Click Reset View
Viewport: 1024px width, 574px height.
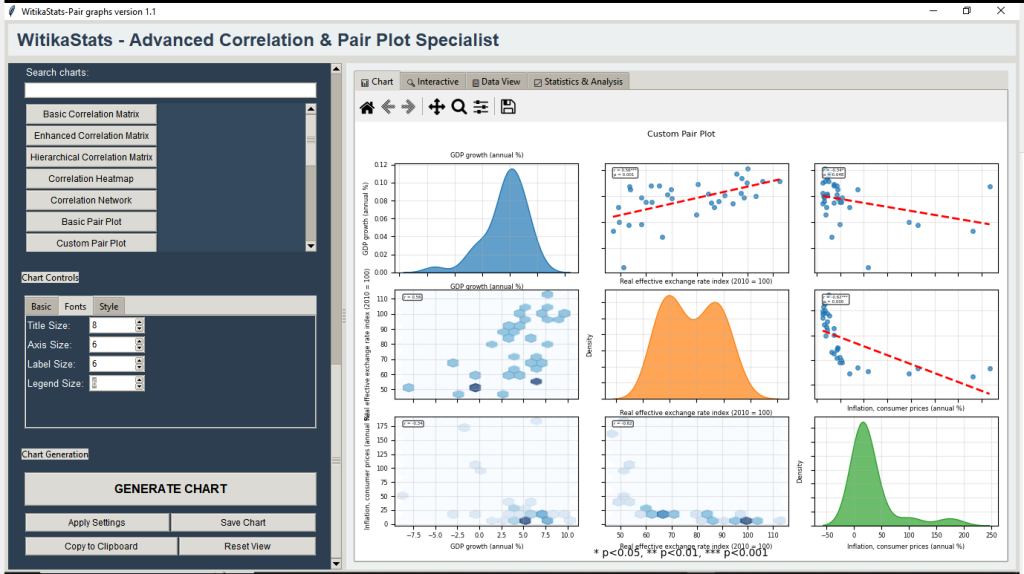247,546
